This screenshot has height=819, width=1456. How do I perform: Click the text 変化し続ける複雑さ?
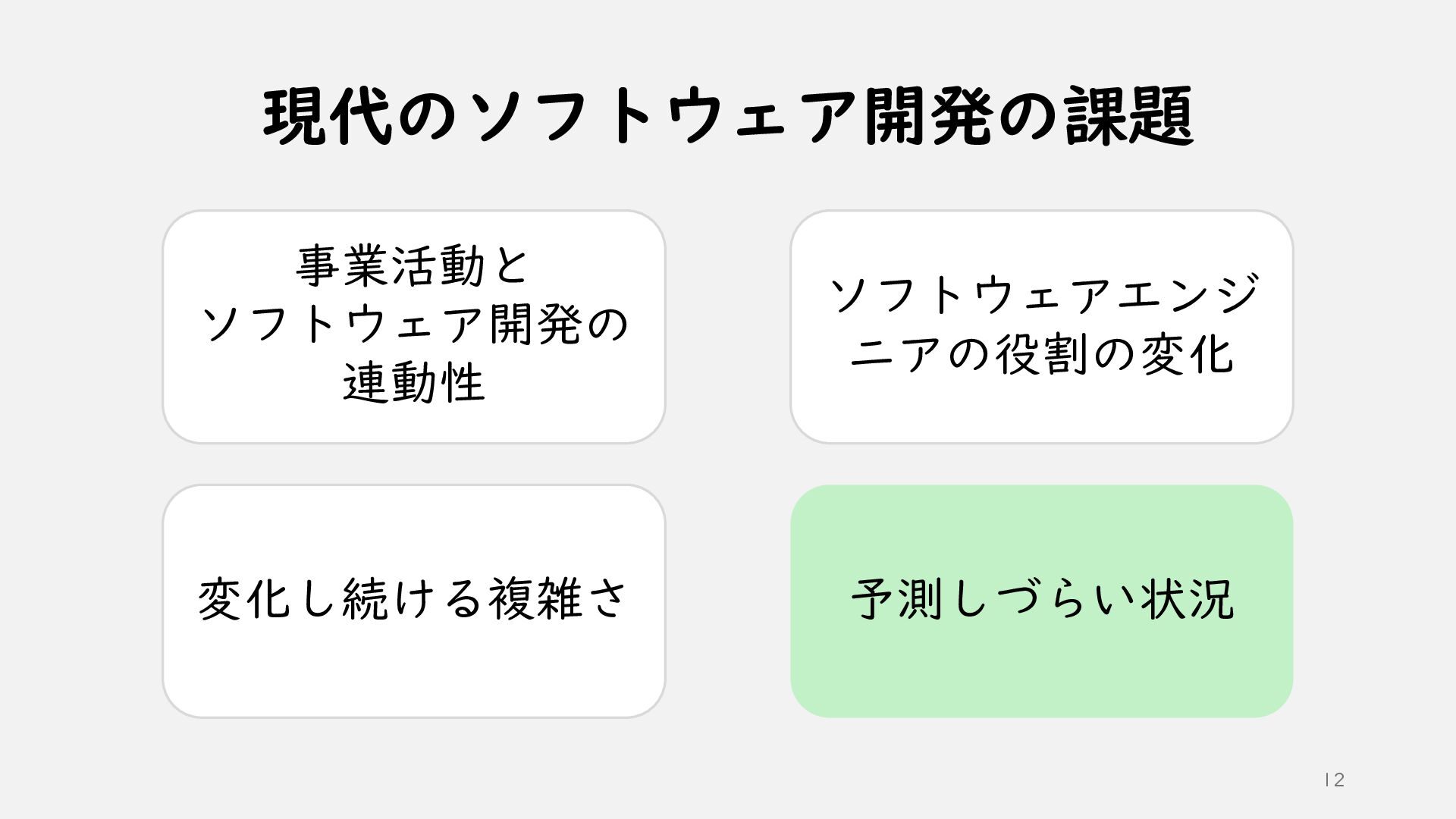coord(413,599)
